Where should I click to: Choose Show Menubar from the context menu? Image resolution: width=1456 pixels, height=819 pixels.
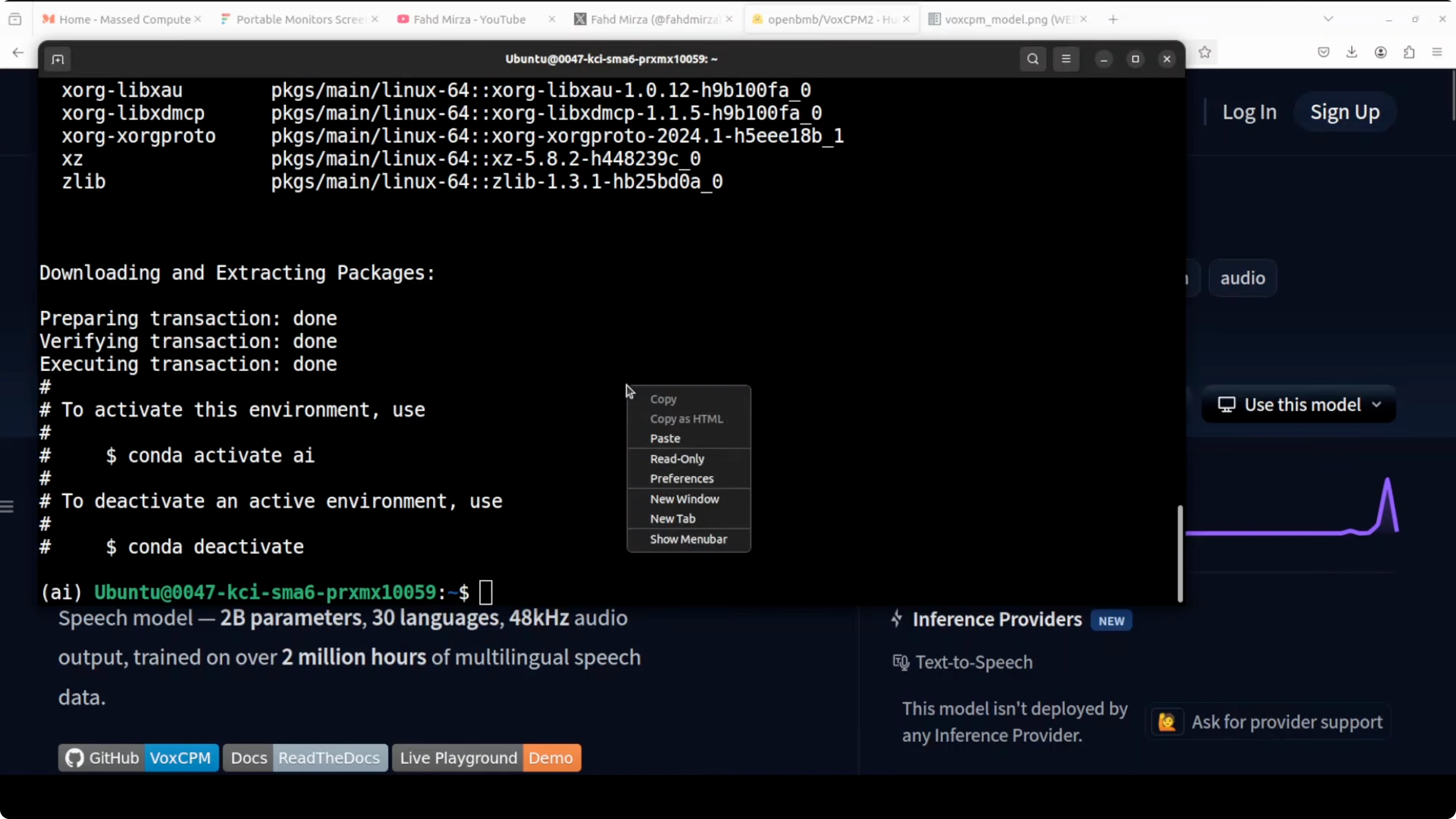(x=688, y=539)
